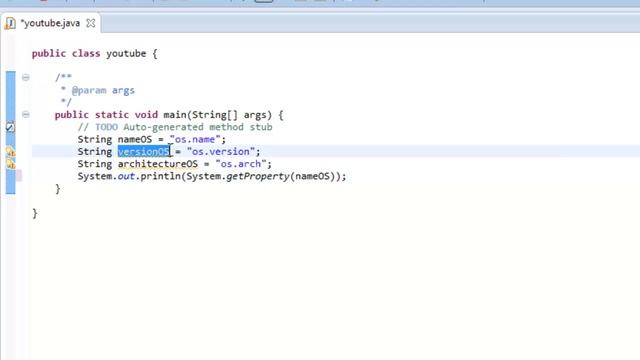Image resolution: width=640 pixels, height=360 pixels.
Task: Click the @param Javadoc tag
Action: 89,91
